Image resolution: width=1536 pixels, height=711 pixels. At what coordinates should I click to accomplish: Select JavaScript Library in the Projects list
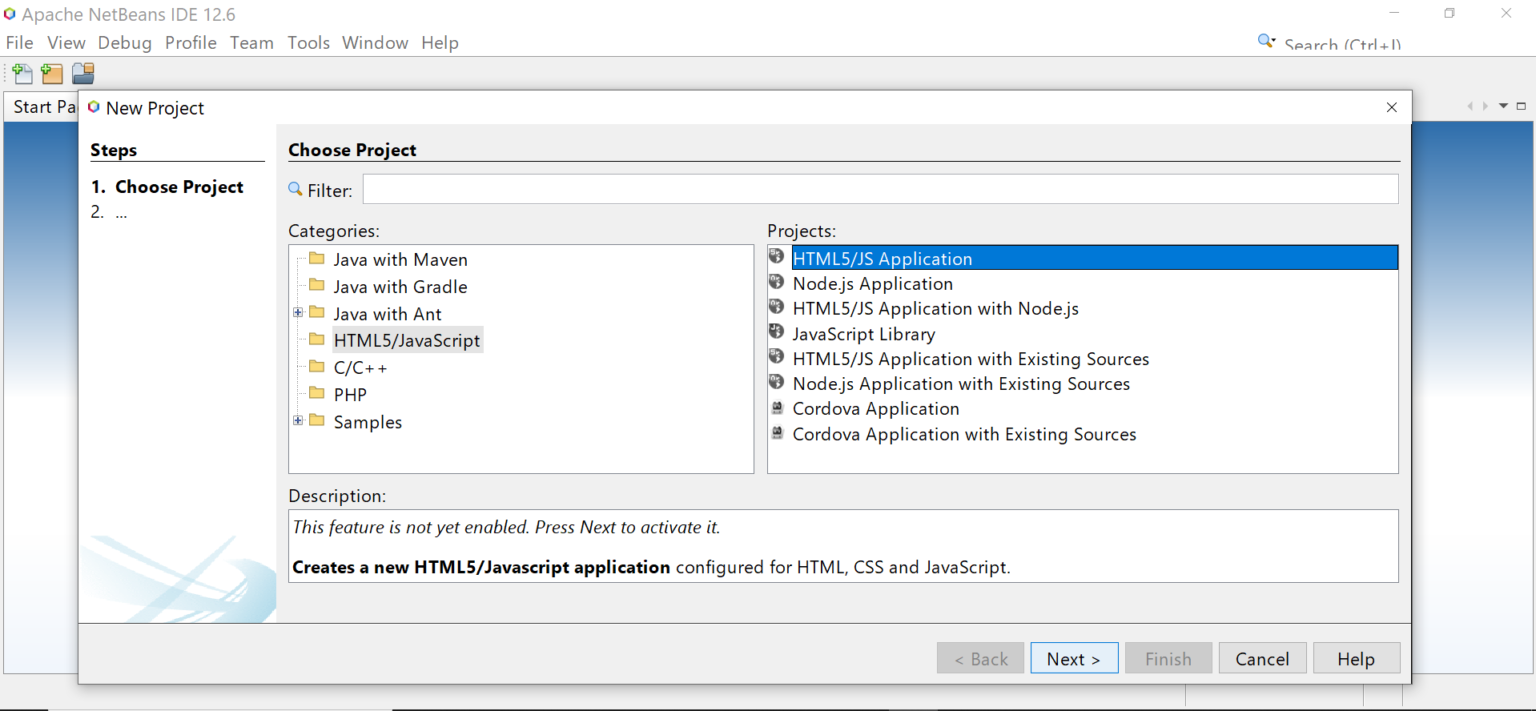click(863, 333)
